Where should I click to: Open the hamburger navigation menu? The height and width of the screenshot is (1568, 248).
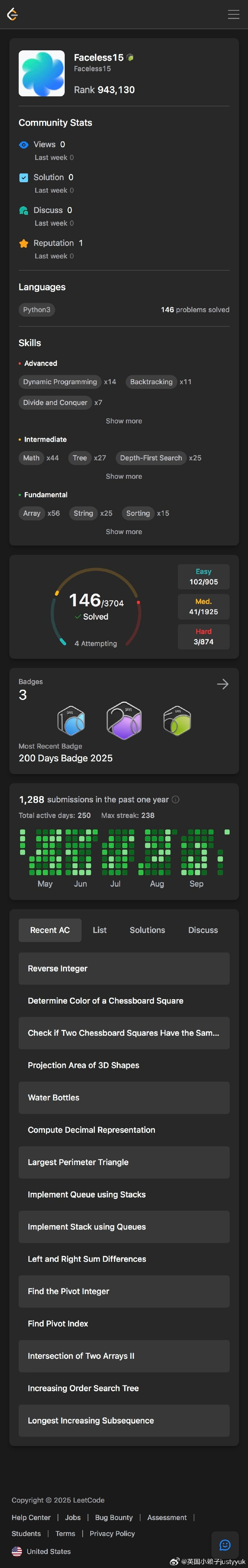click(233, 14)
